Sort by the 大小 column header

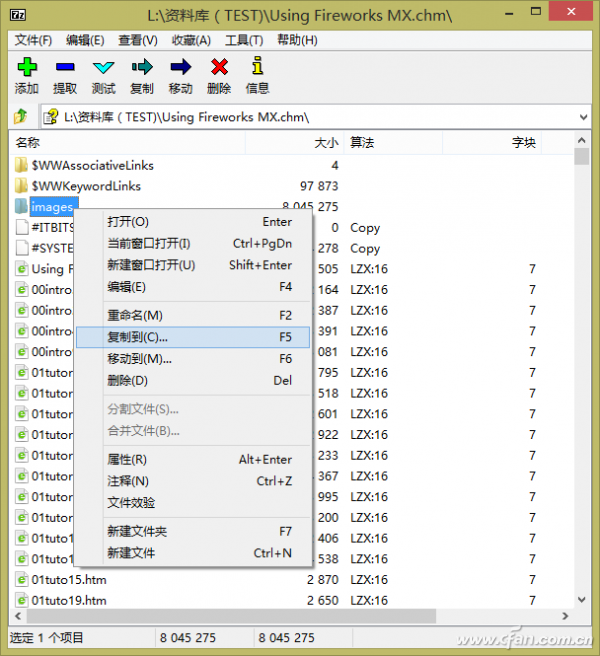click(295, 143)
